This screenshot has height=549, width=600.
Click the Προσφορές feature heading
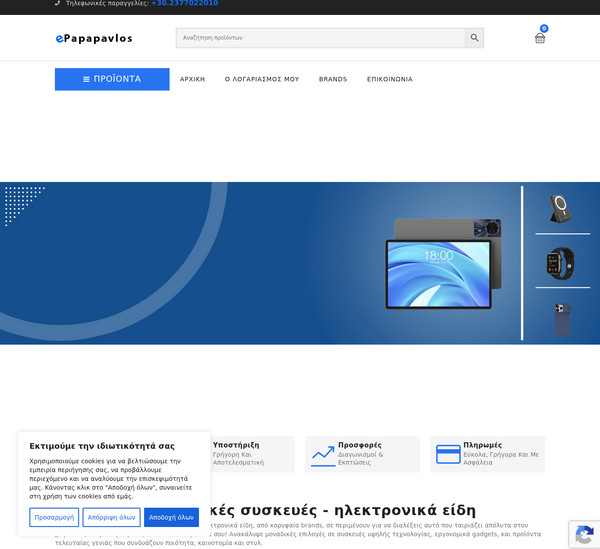point(360,445)
